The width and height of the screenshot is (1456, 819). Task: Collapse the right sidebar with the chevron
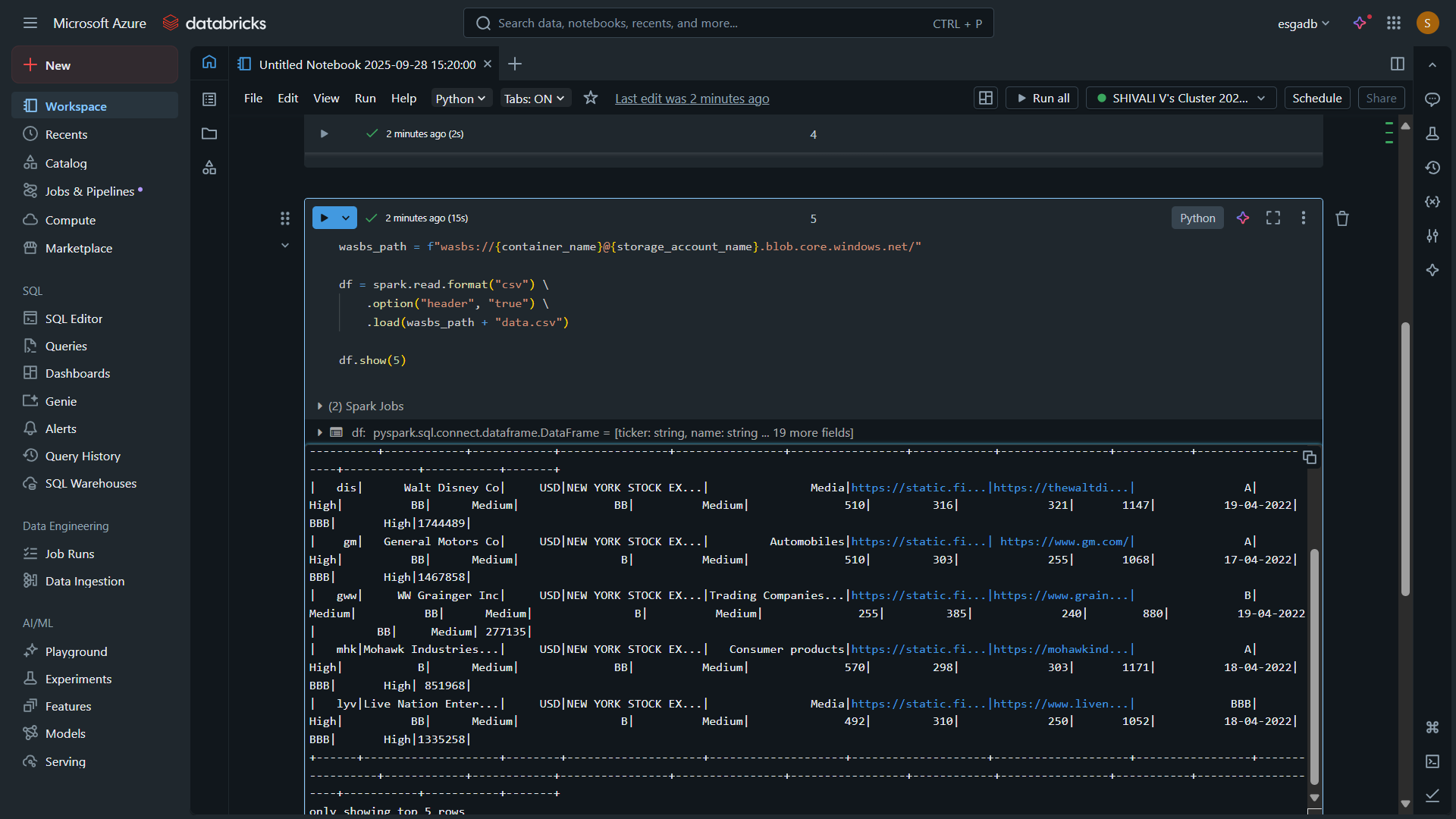1432,65
